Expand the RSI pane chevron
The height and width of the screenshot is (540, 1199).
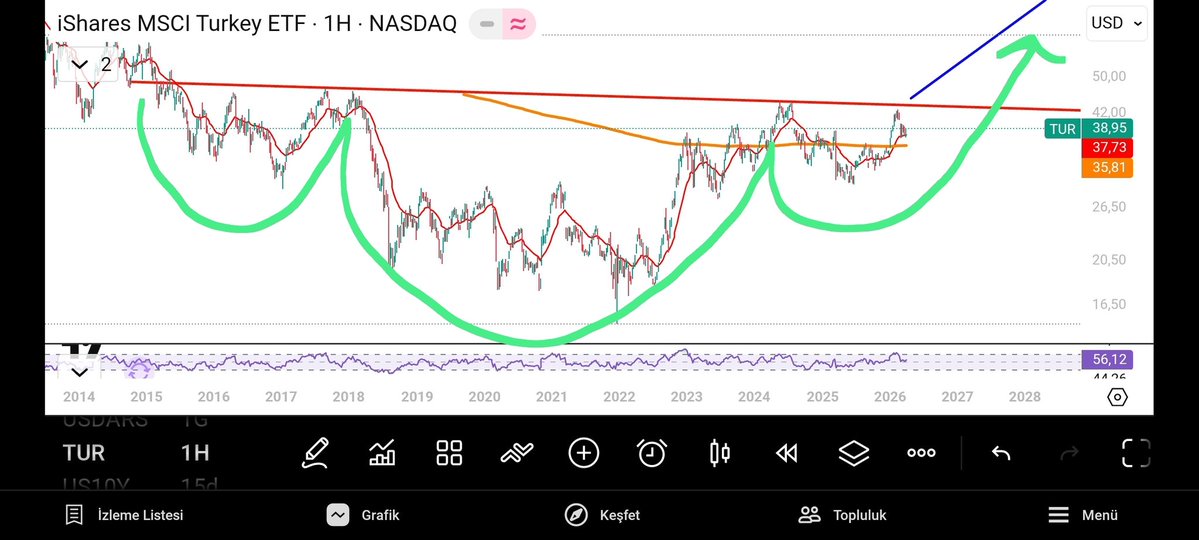tap(80, 372)
